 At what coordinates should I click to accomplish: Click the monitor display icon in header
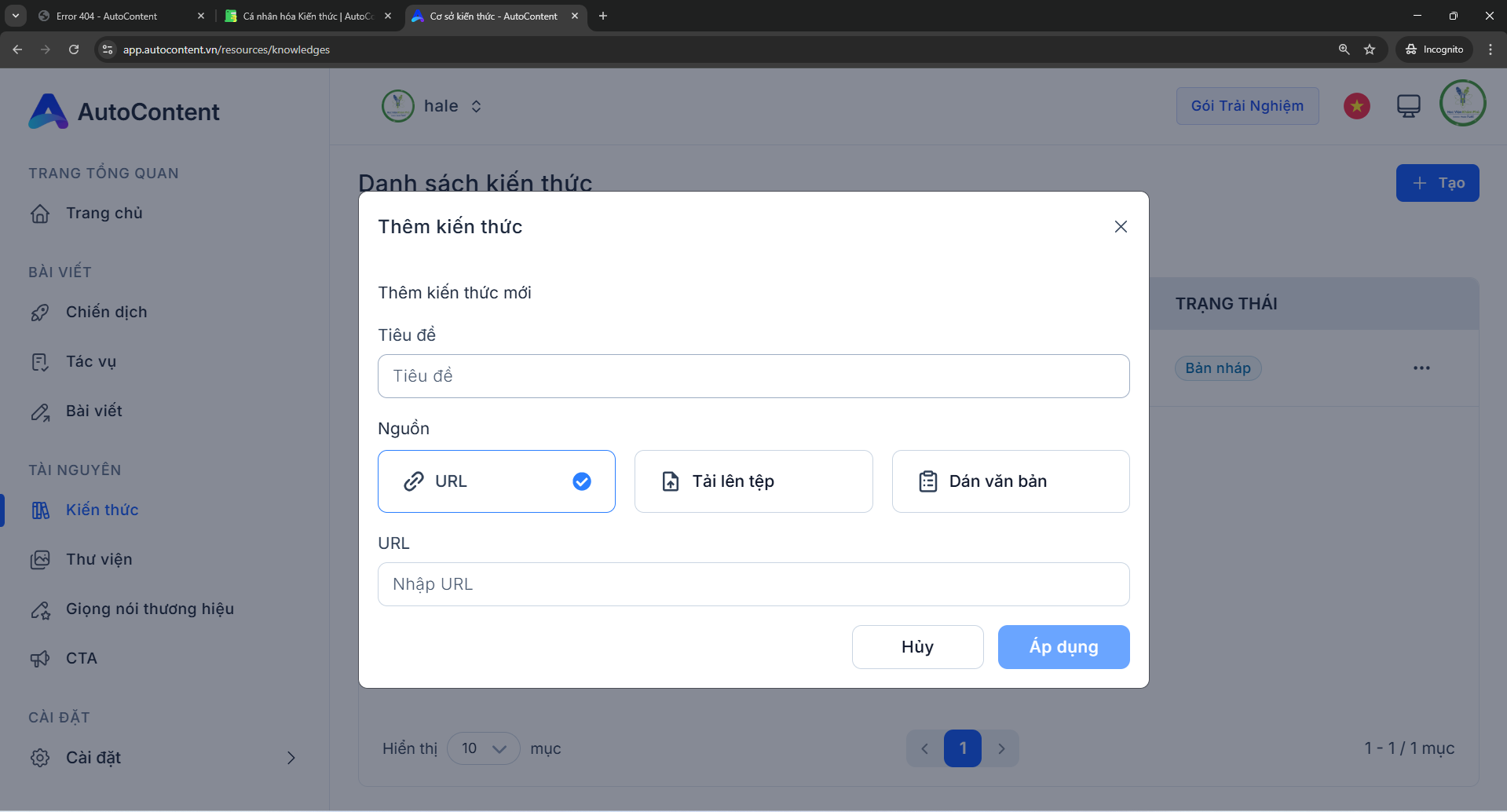[x=1408, y=106]
